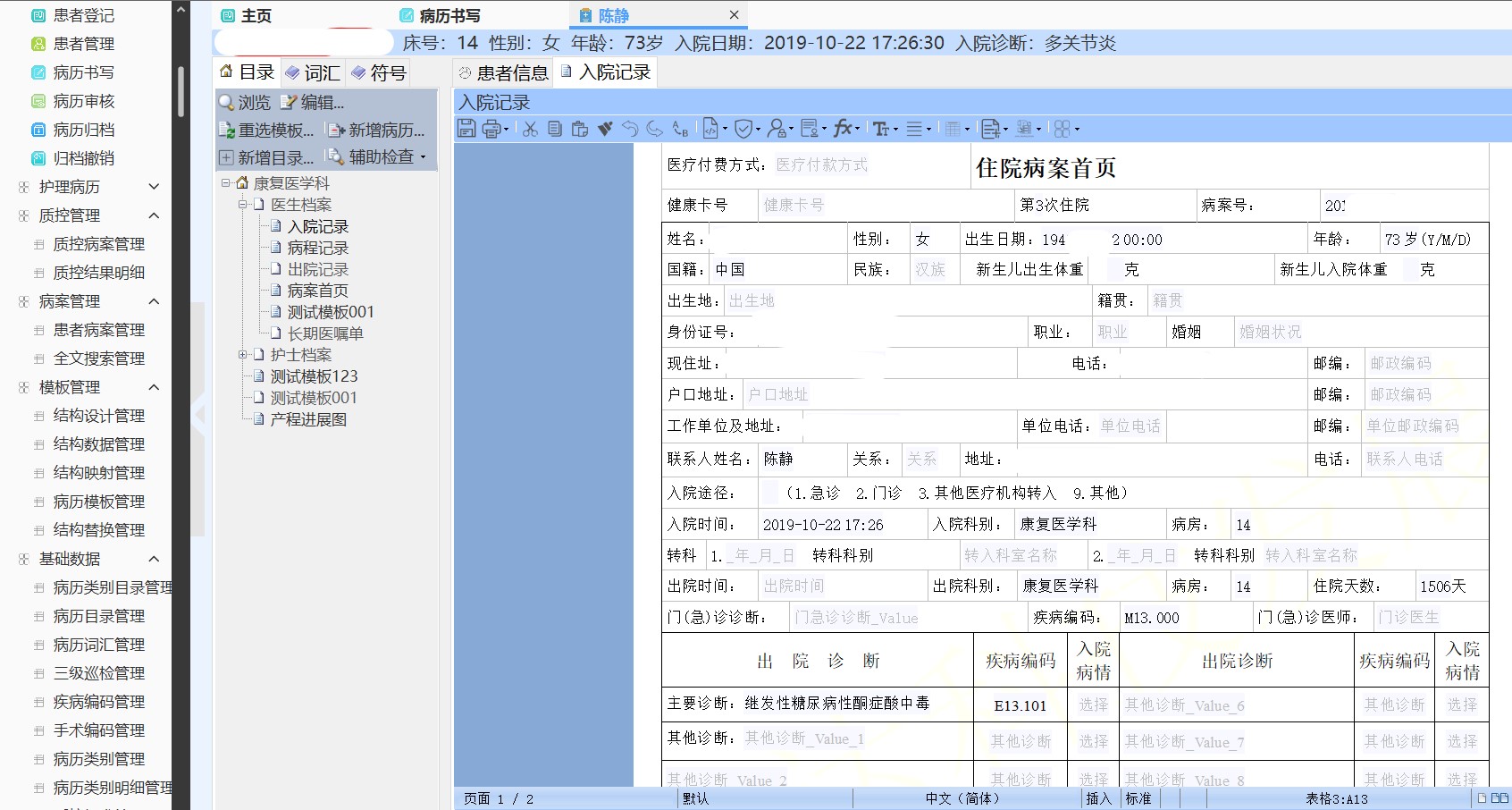Image resolution: width=1512 pixels, height=810 pixels.
Task: Click the Paste clipboard icon
Action: pos(580,129)
